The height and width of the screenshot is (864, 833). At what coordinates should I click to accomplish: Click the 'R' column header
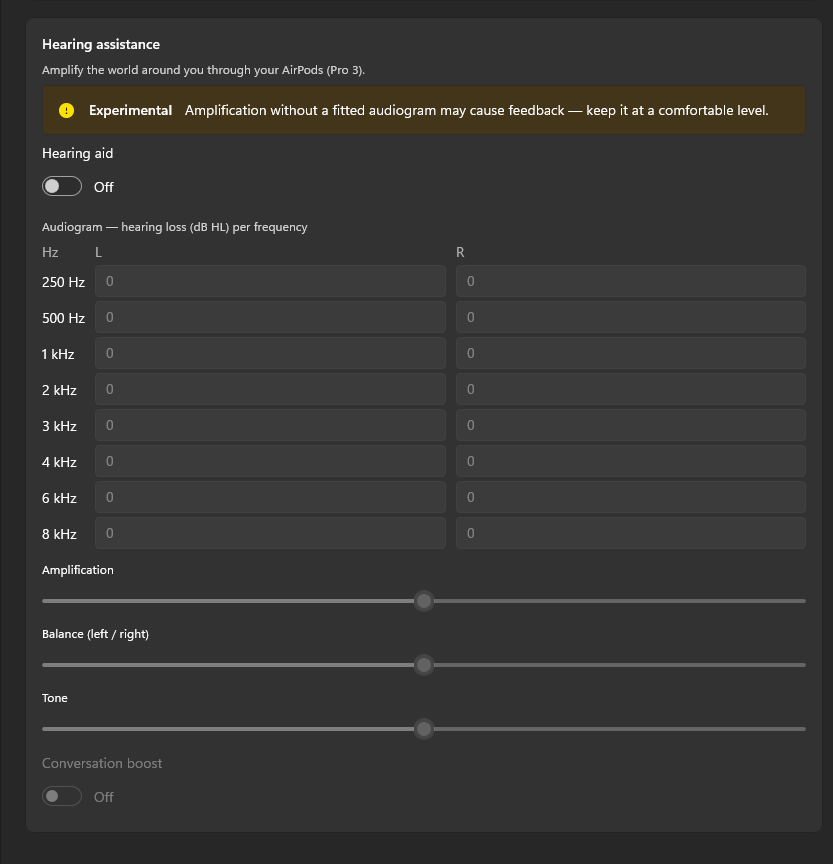[460, 252]
